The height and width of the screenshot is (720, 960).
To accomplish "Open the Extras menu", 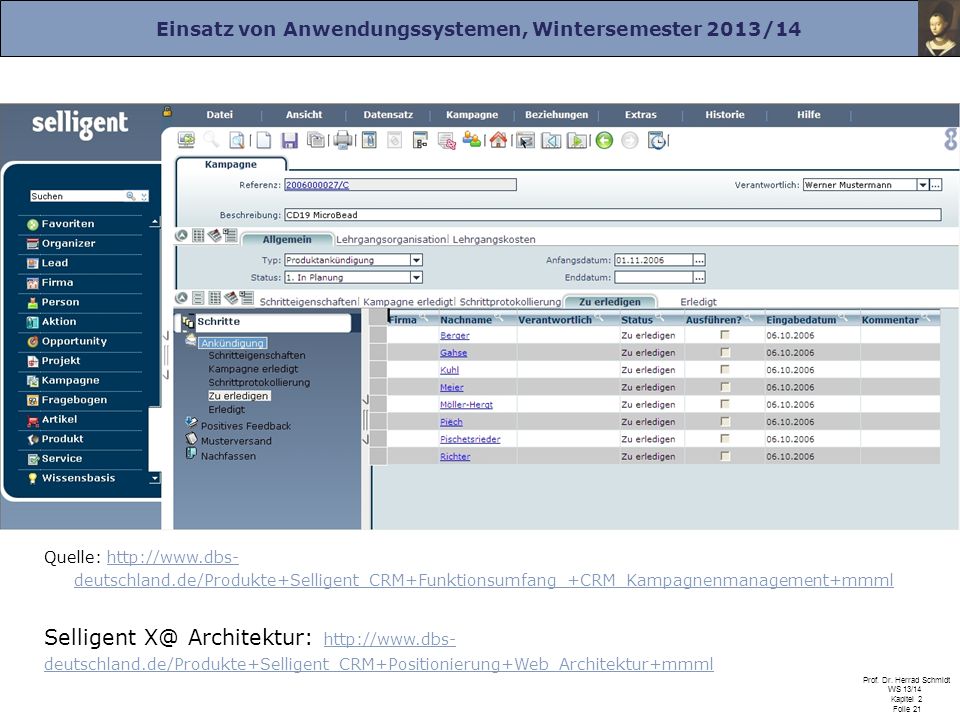I will [640, 114].
